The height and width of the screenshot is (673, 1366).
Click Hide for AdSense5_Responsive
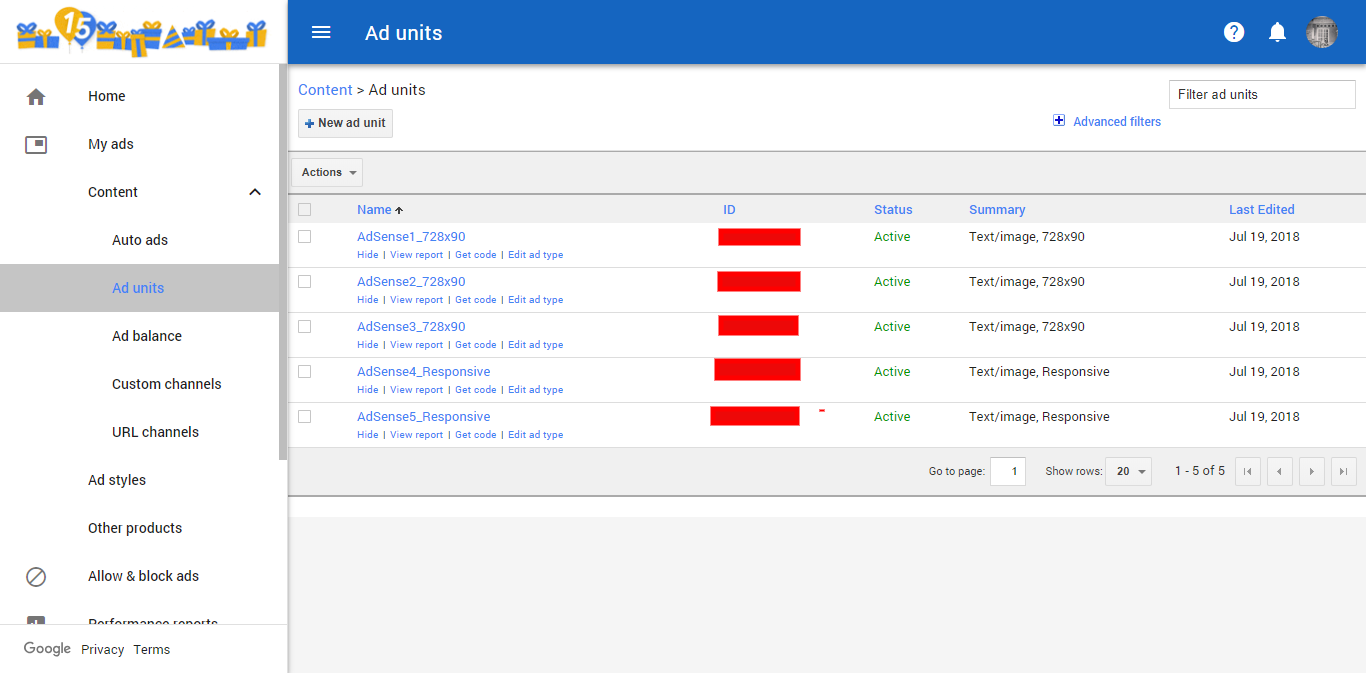coord(368,435)
